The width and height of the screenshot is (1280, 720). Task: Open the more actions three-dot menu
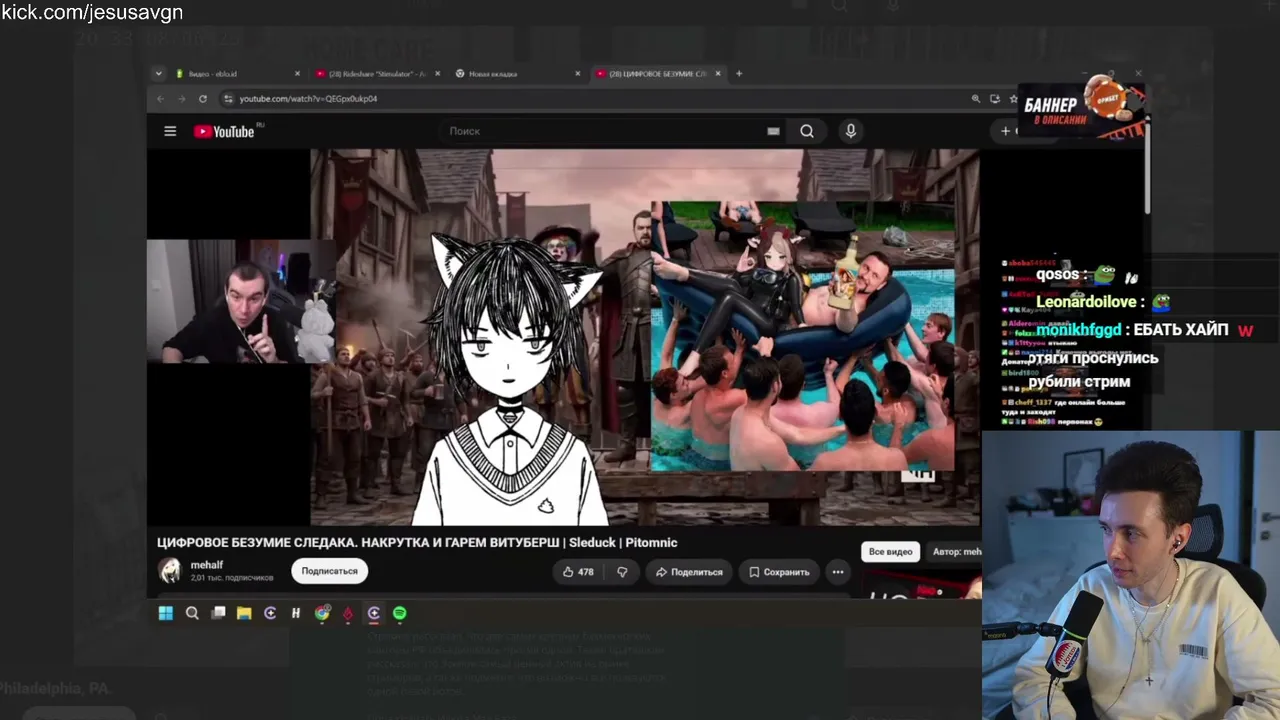[x=838, y=572]
